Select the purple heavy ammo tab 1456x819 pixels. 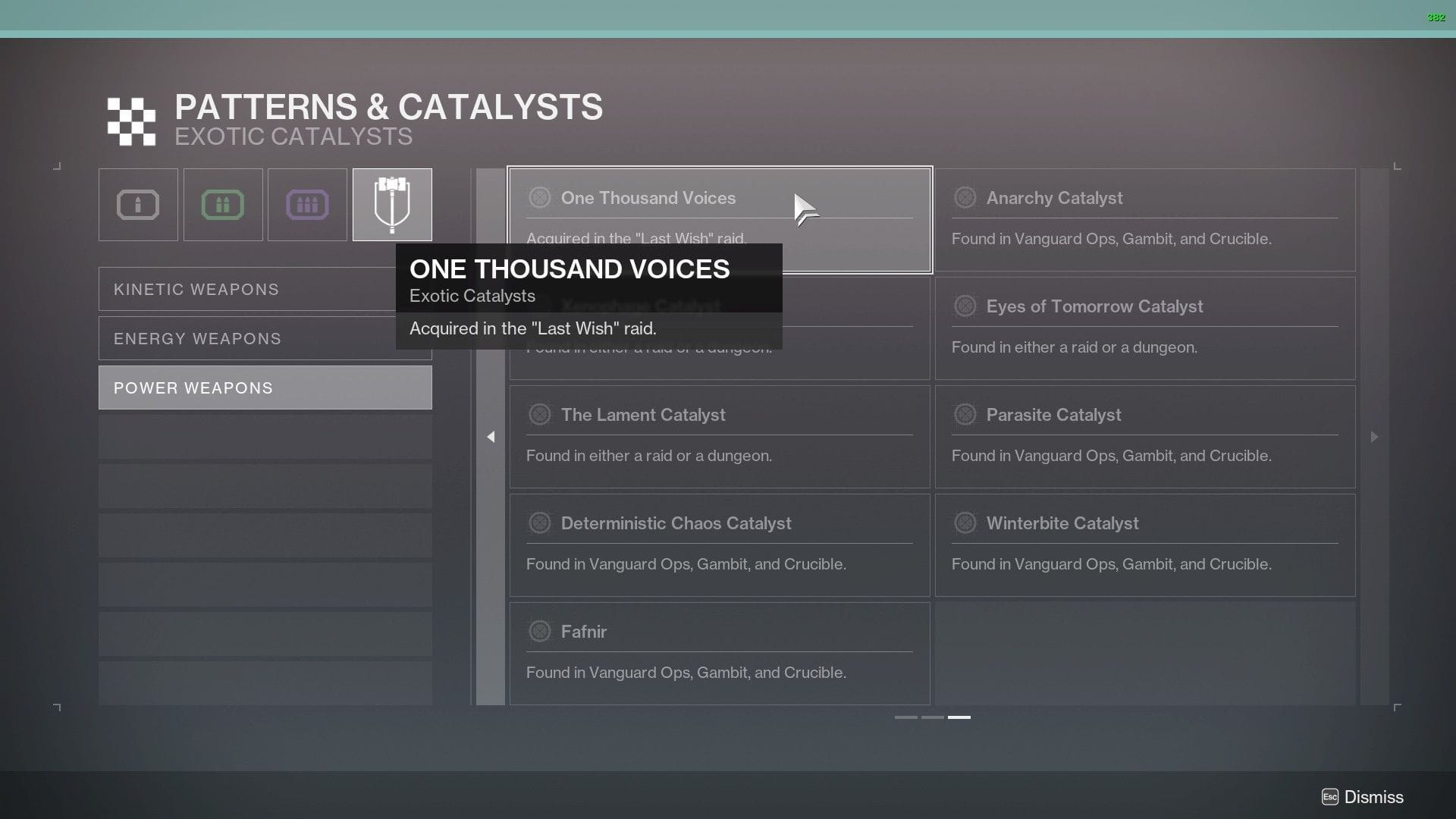pyautogui.click(x=307, y=205)
